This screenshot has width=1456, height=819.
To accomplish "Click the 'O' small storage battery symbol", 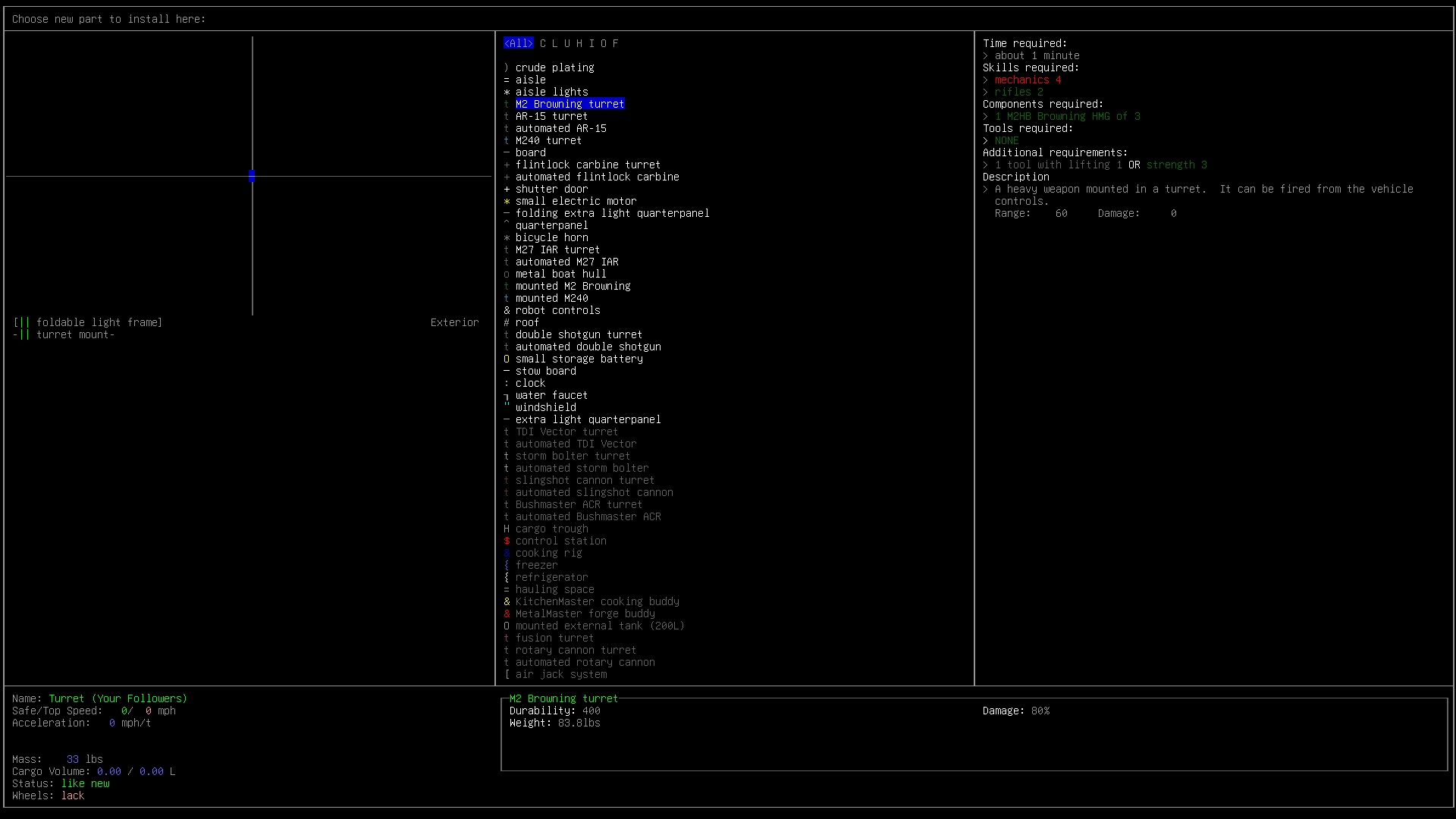I will pyautogui.click(x=507, y=359).
